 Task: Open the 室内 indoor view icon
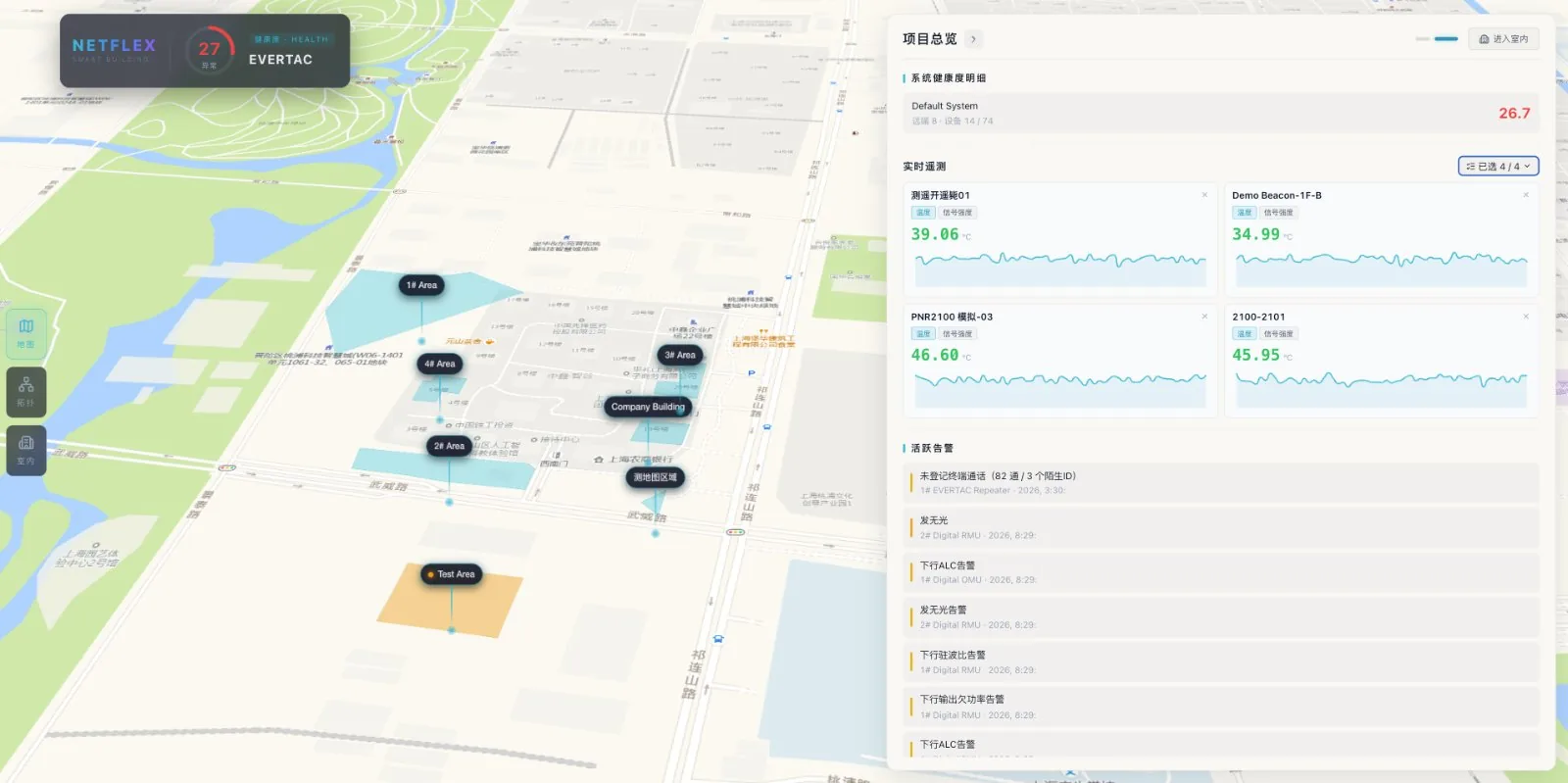point(26,450)
